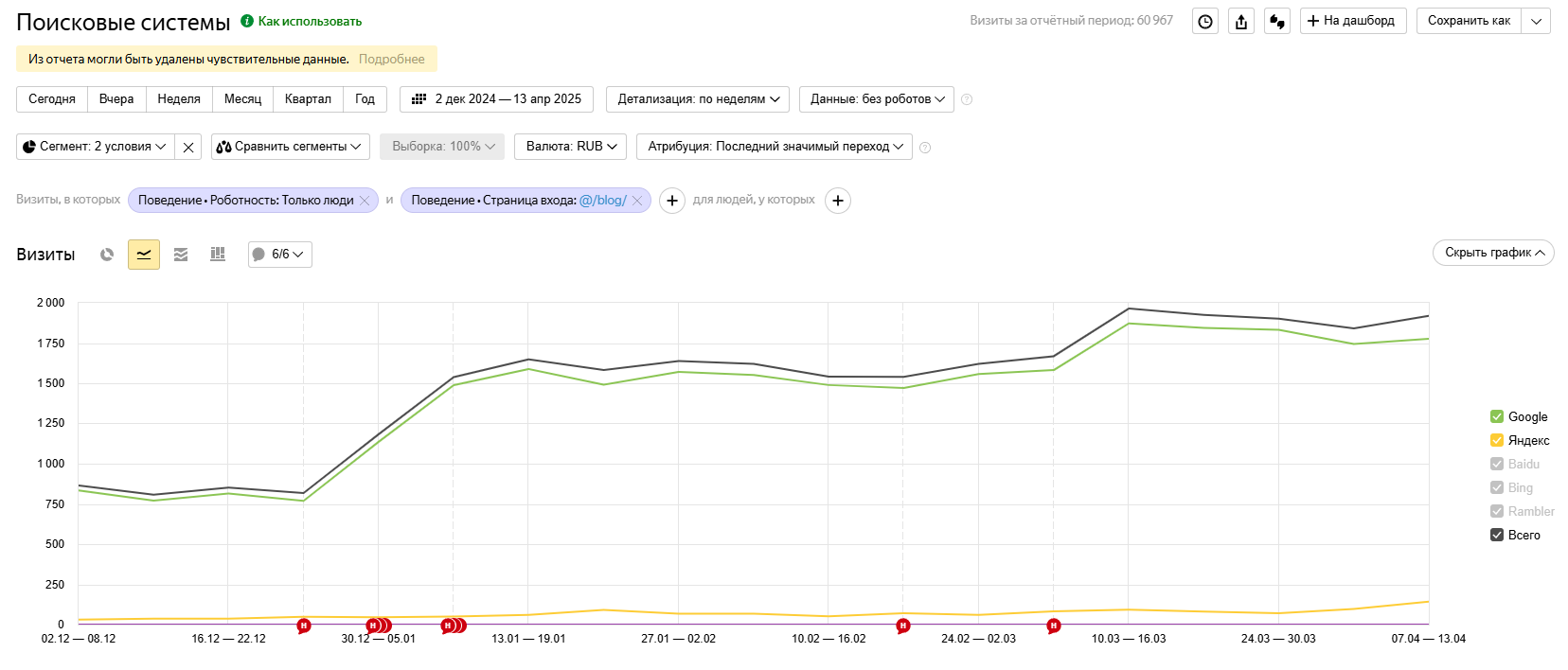The width and height of the screenshot is (1568, 670).
Task: Toggle the Яндекс series checkbox
Action: pyautogui.click(x=1497, y=440)
